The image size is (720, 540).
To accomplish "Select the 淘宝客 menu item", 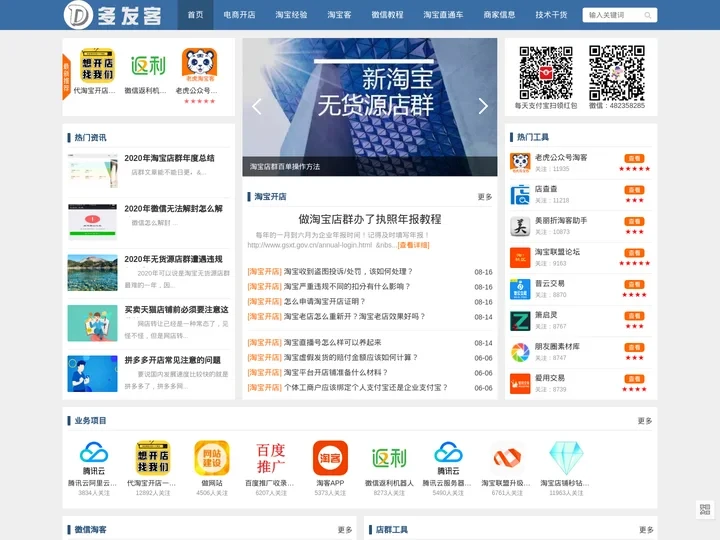I will [339, 15].
